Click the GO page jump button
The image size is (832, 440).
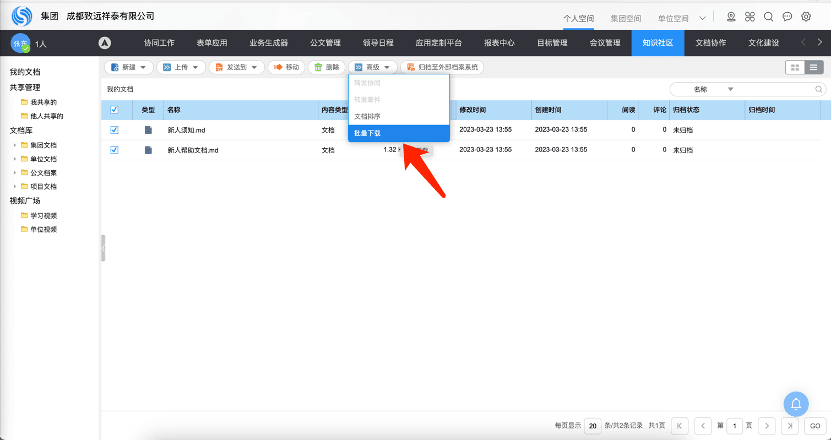click(815, 426)
